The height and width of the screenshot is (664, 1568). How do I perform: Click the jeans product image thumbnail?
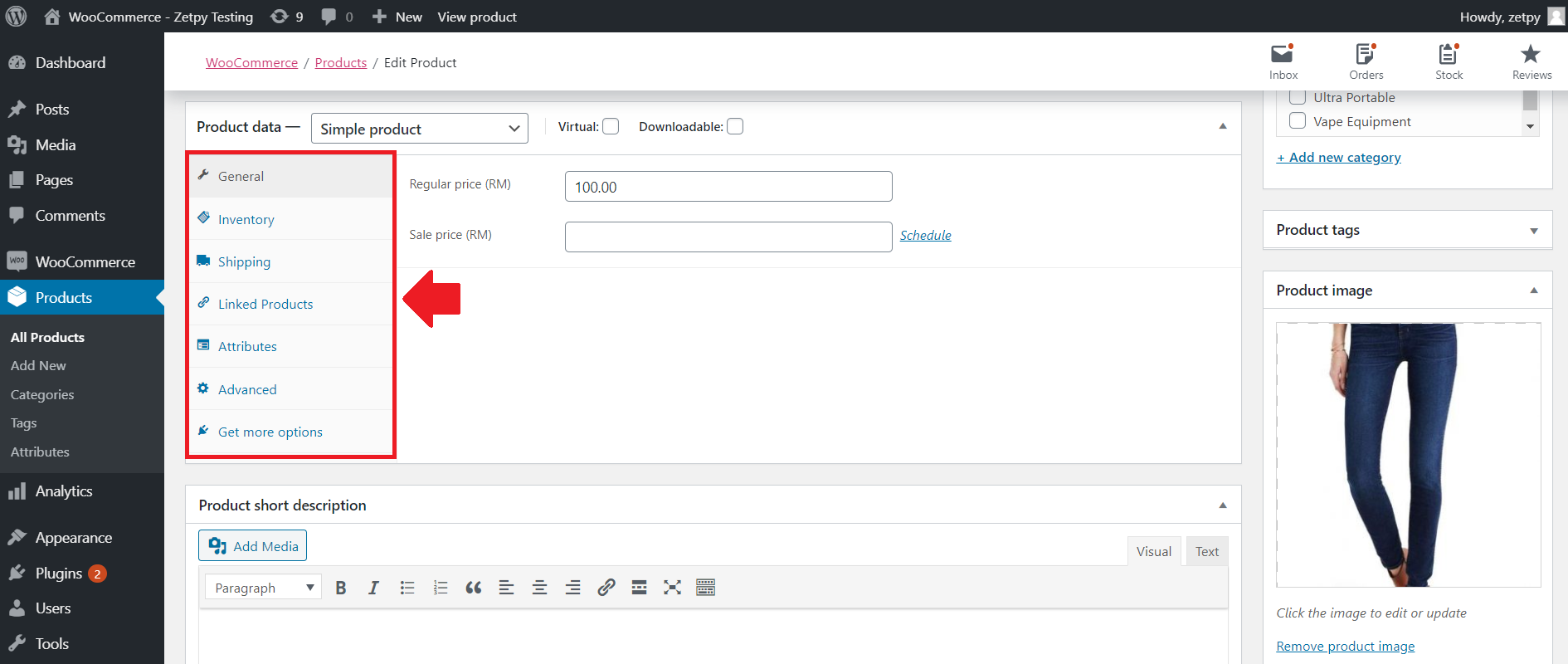[x=1408, y=455]
